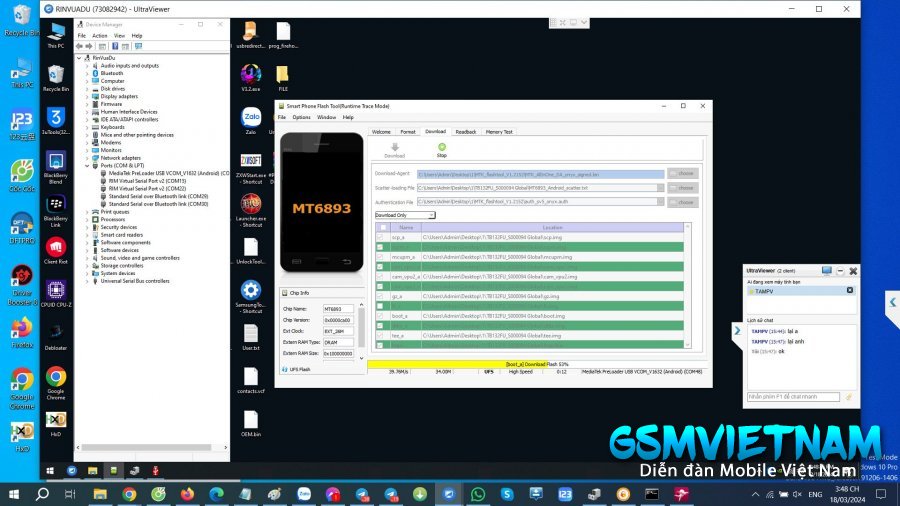Close the TAMPV client entry in UltraViewer
The height and width of the screenshot is (506, 900).
[x=850, y=291]
